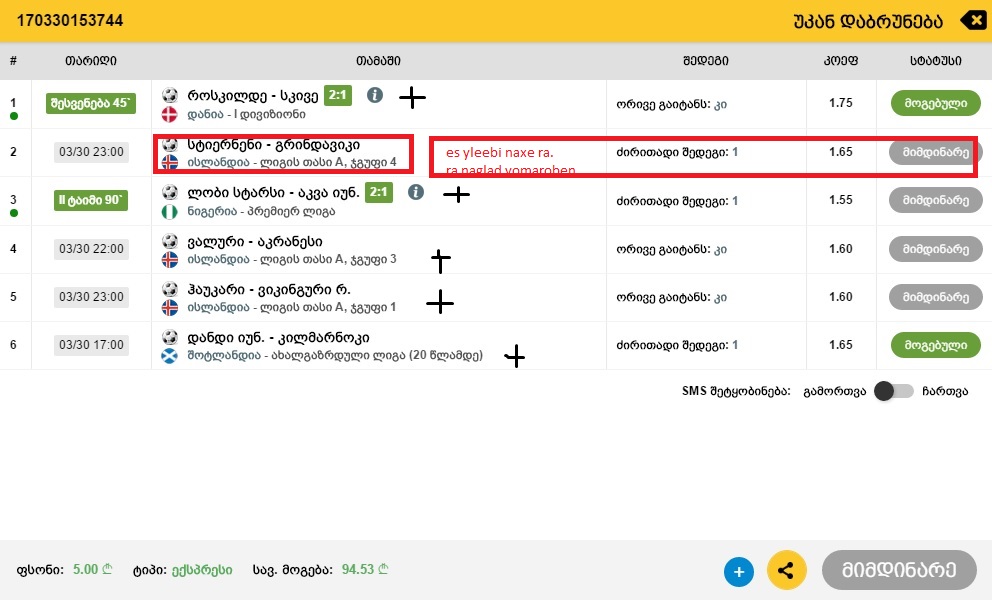Click the თამაში column header

coord(378,61)
